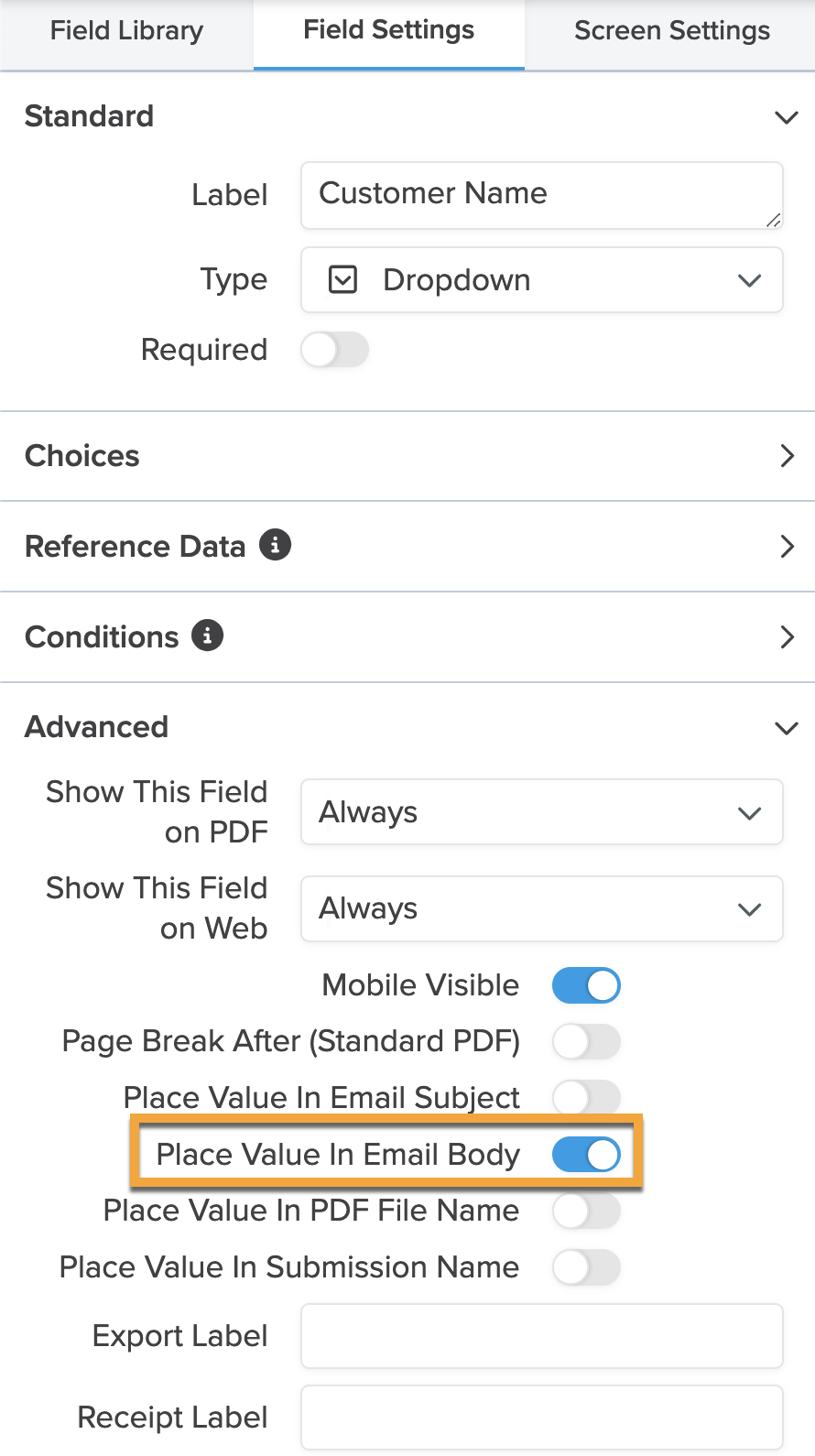
Task: Expand the Choices section
Action: (407, 456)
